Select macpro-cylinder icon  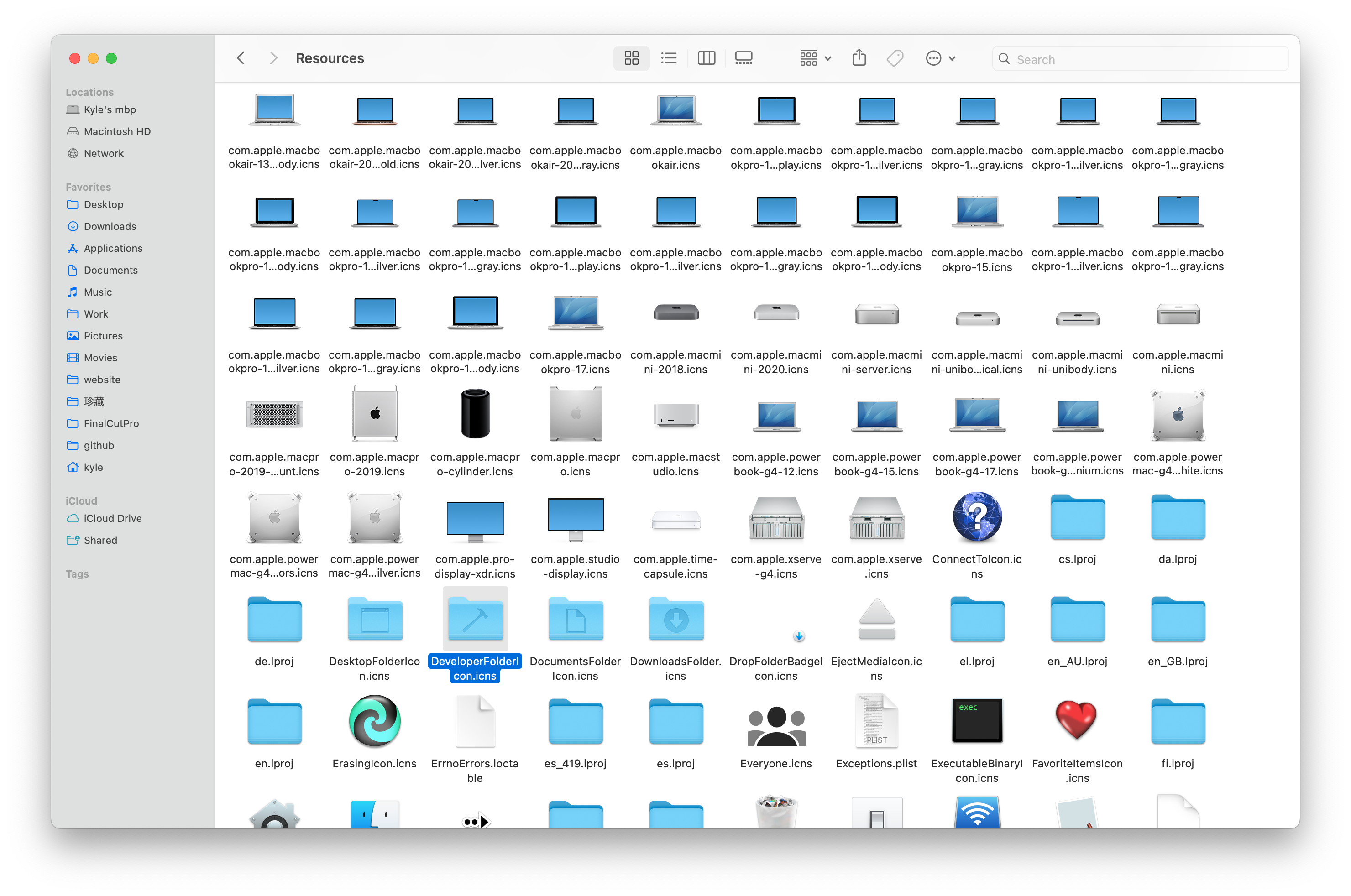[x=475, y=414]
